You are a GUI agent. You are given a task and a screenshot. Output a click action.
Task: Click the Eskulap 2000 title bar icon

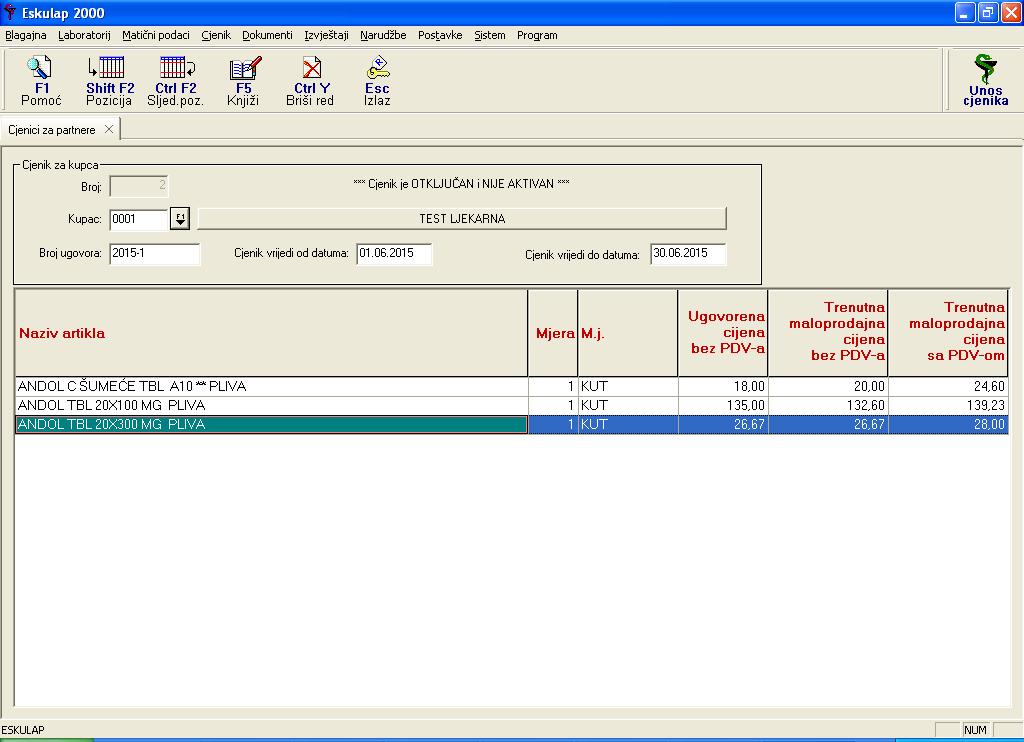10,12
